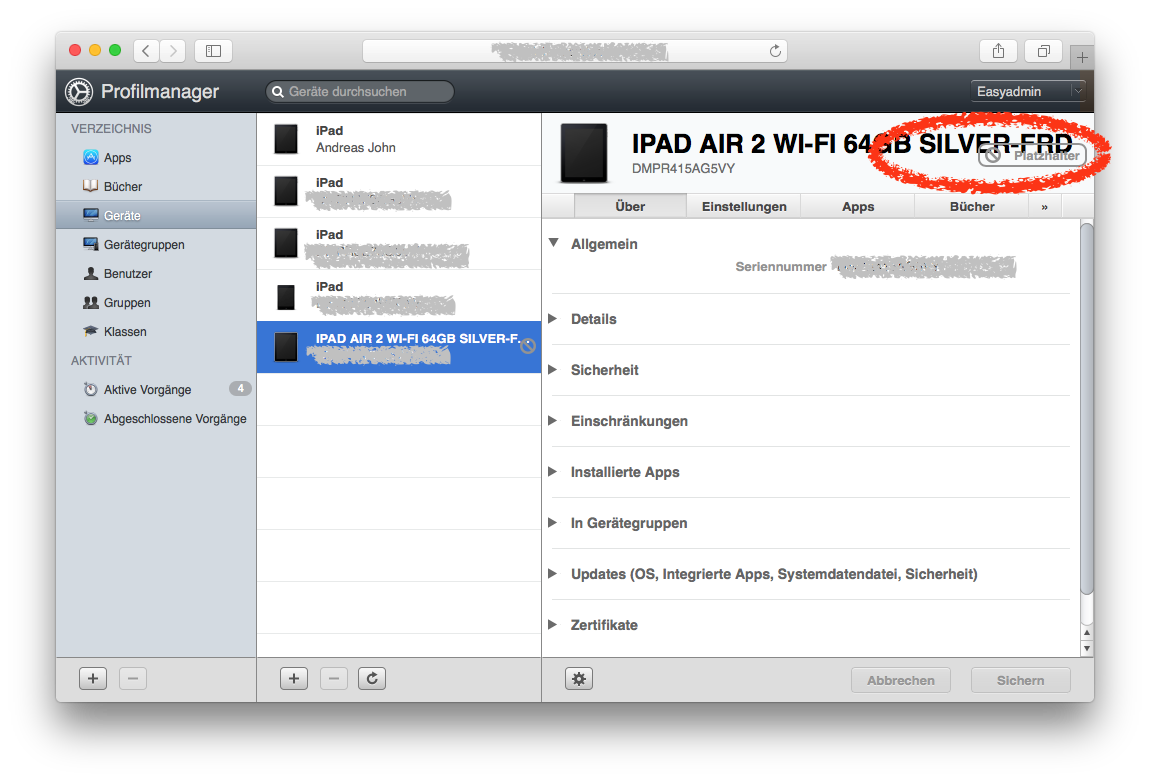Select the IPAD AIR 2 WI-FI 64GB list entry

point(399,347)
